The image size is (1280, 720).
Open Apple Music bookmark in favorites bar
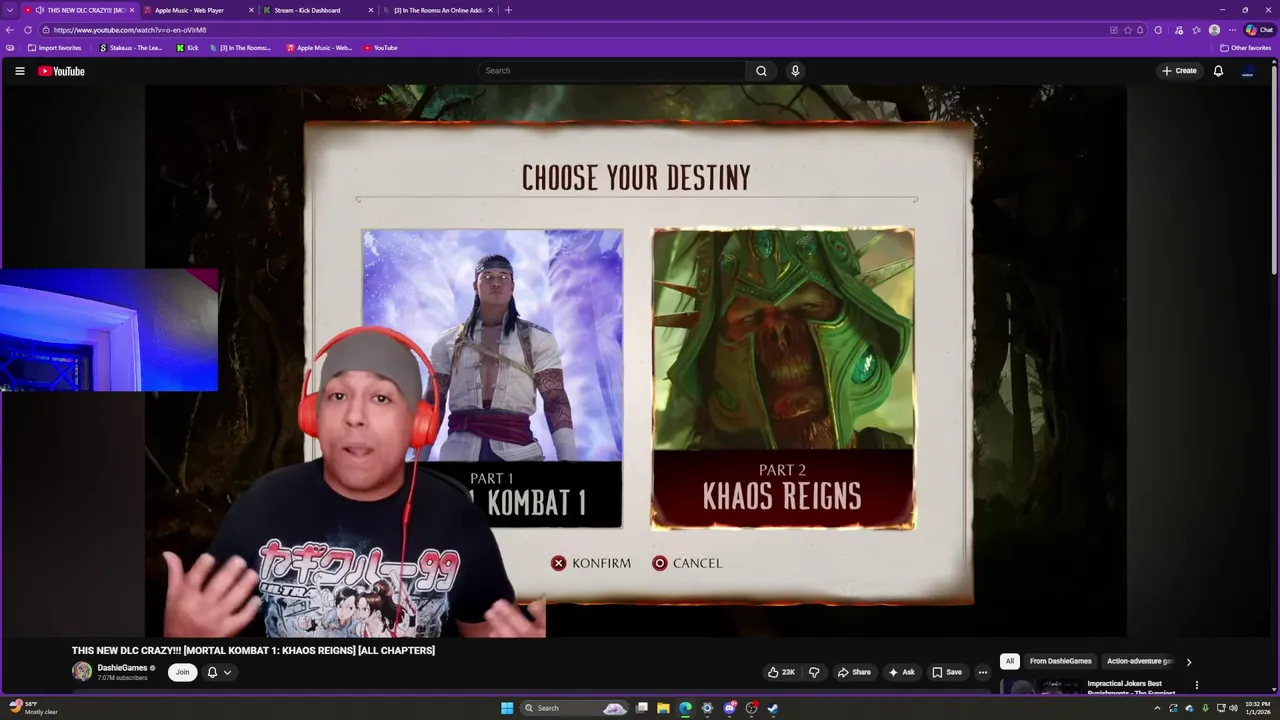[x=319, y=48]
